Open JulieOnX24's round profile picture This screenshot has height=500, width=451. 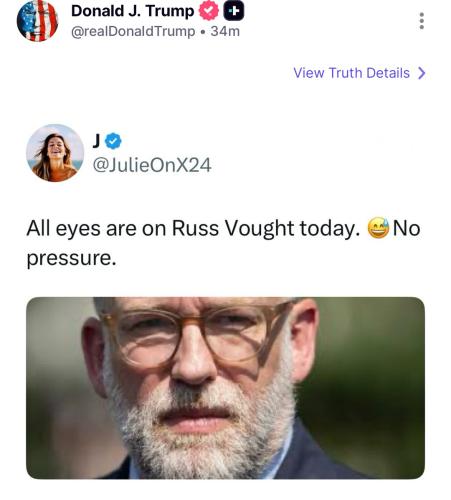(55, 153)
